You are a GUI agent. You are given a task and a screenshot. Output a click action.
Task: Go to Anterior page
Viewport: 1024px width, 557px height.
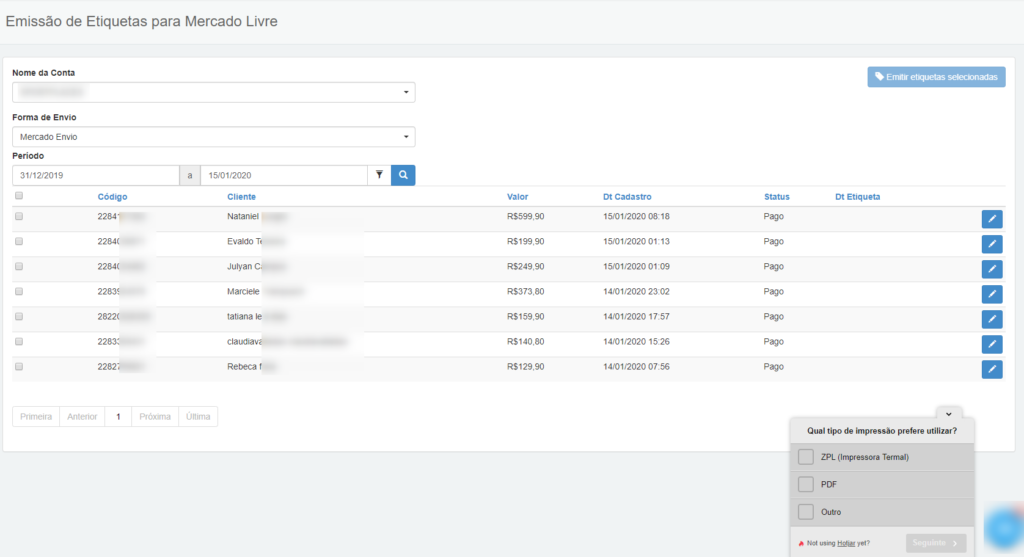point(82,417)
